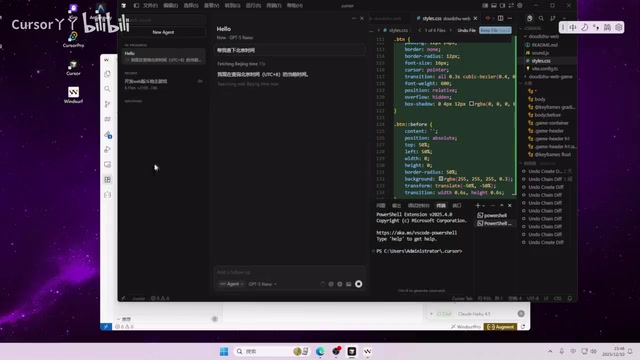Click the Keep File button

pos(495,30)
